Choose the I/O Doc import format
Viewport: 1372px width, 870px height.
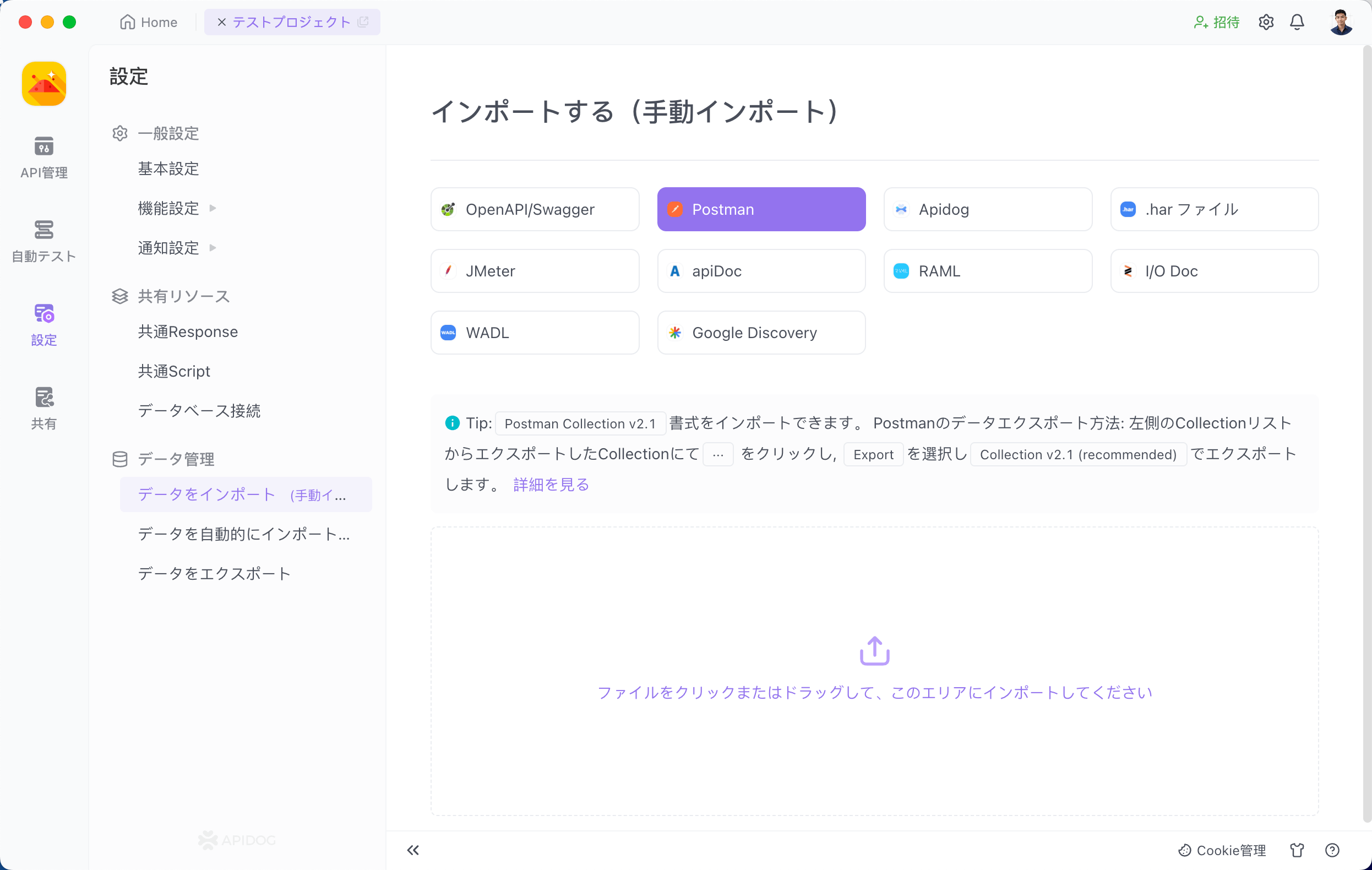point(1214,270)
